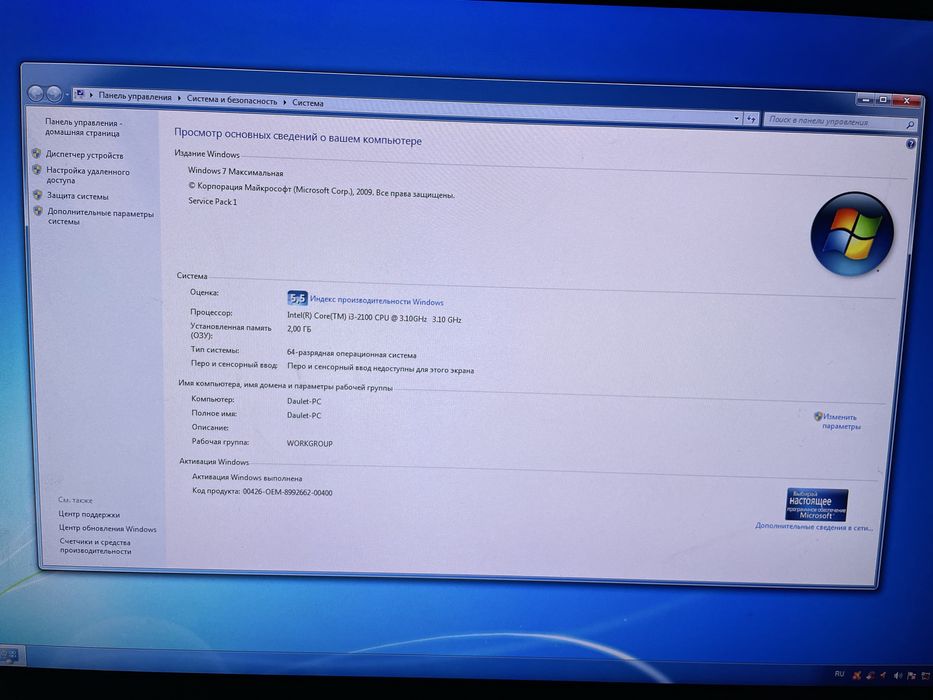Open Панель управления - домашняя страница
933x700 pixels.
click(83, 127)
